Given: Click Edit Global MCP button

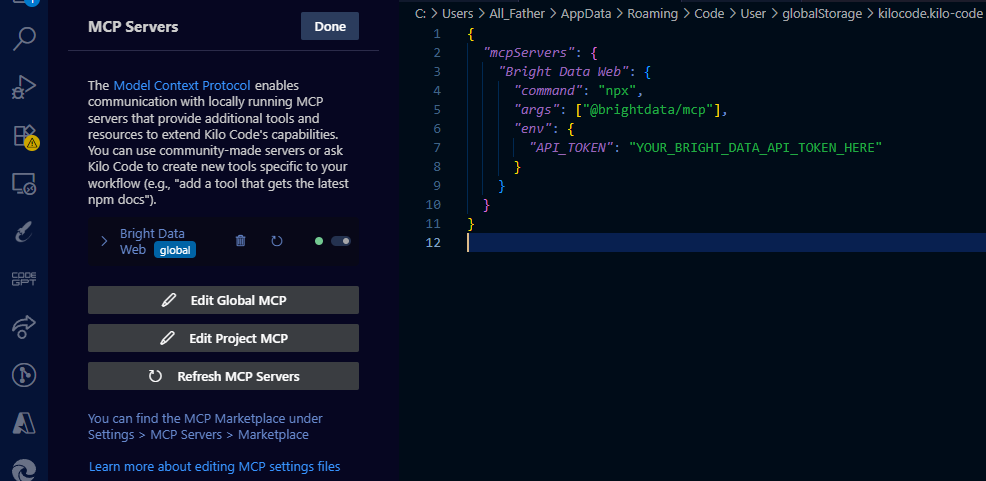Looking at the screenshot, I should tap(223, 300).
